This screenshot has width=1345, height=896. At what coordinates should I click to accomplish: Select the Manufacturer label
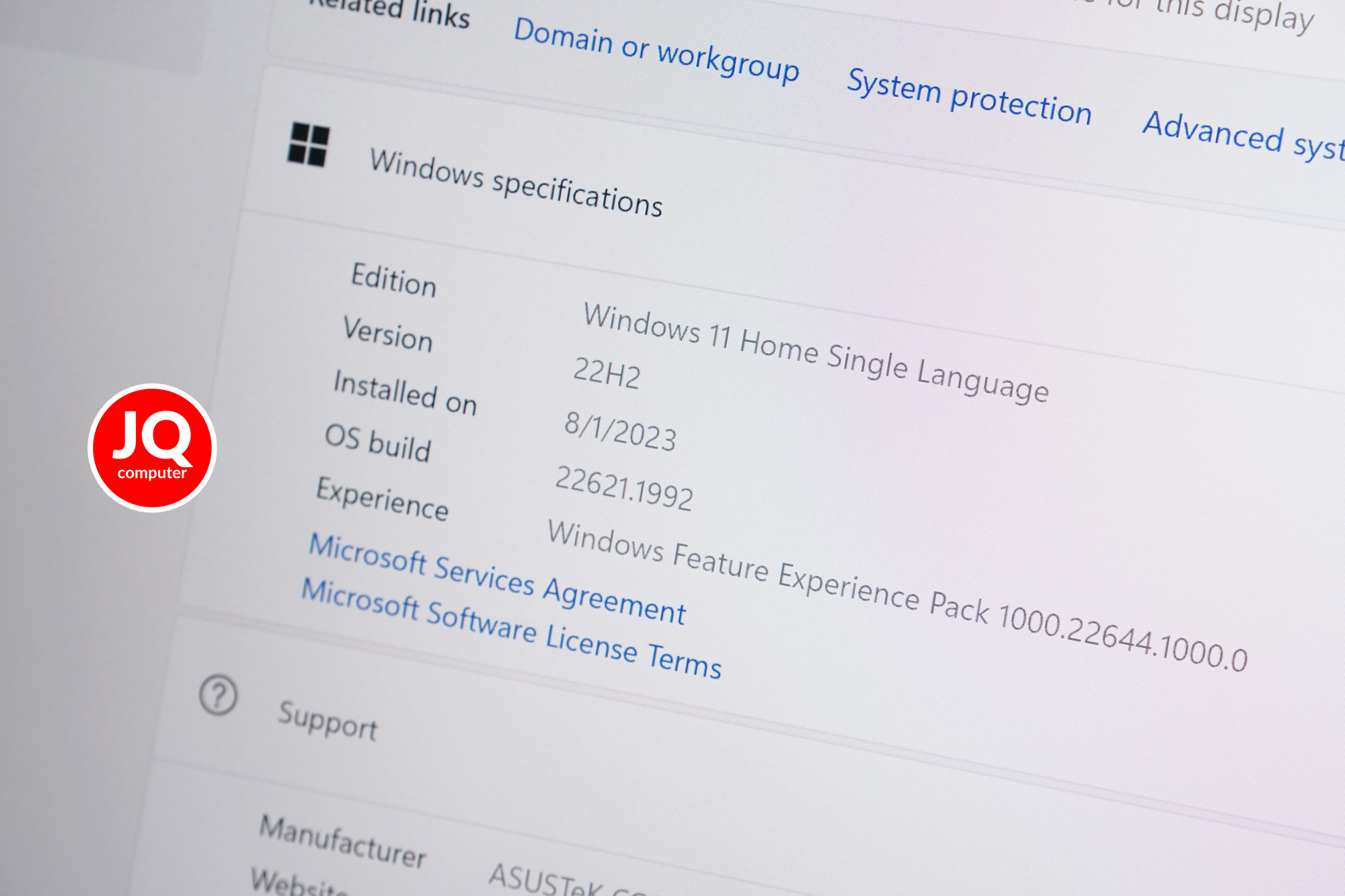[343, 842]
